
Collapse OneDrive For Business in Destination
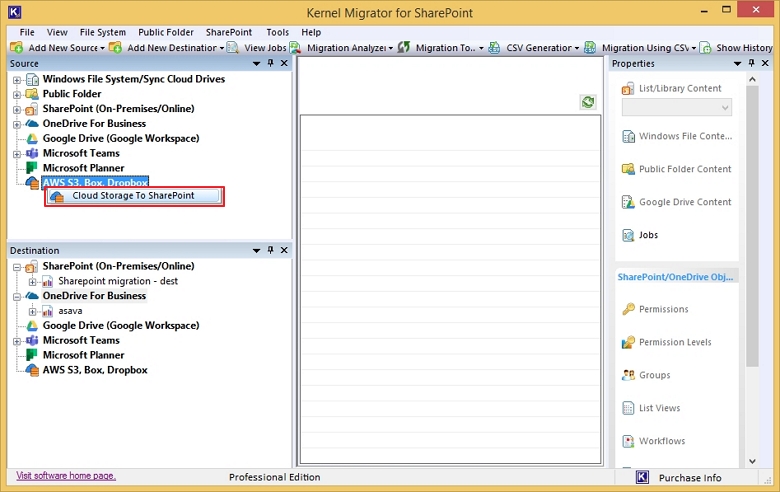click(17, 296)
